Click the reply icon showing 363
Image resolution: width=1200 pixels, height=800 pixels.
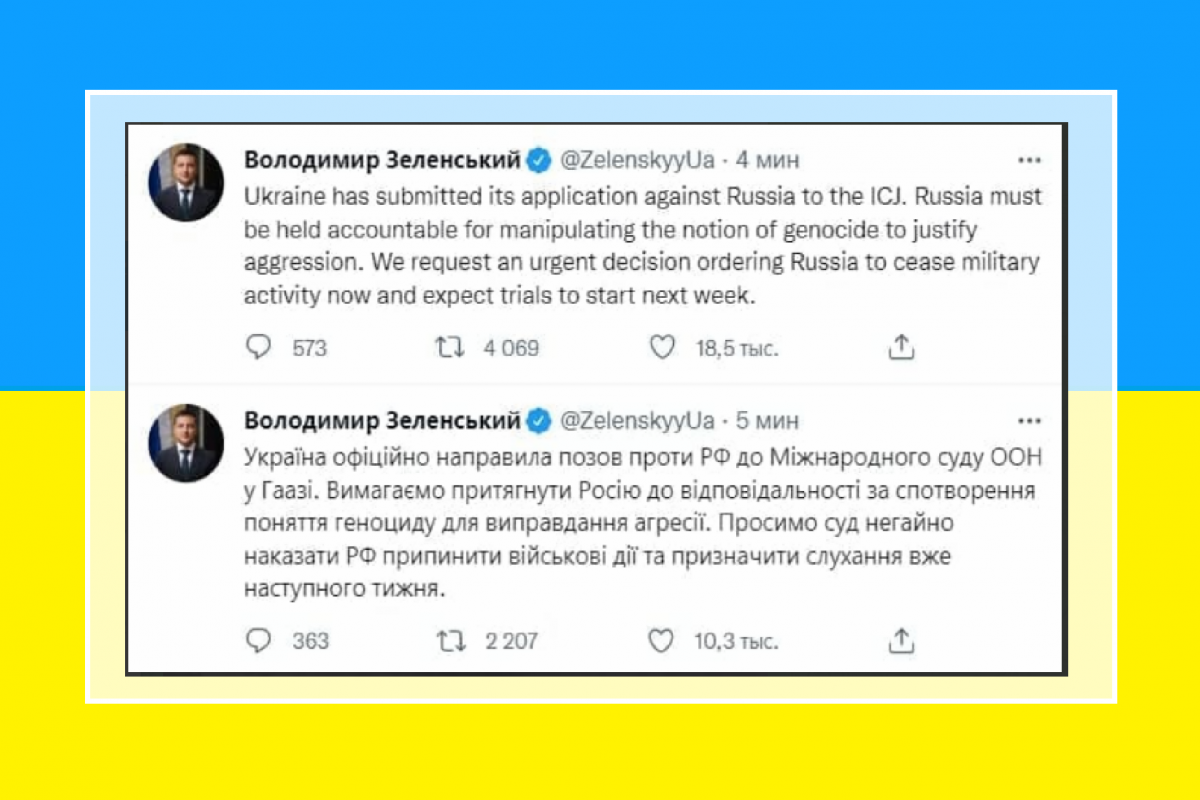pos(260,641)
